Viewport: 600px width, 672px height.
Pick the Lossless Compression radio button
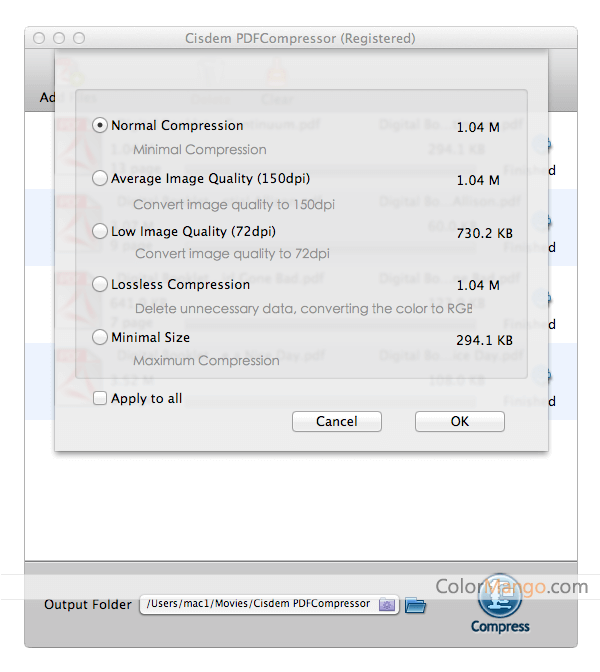click(99, 285)
